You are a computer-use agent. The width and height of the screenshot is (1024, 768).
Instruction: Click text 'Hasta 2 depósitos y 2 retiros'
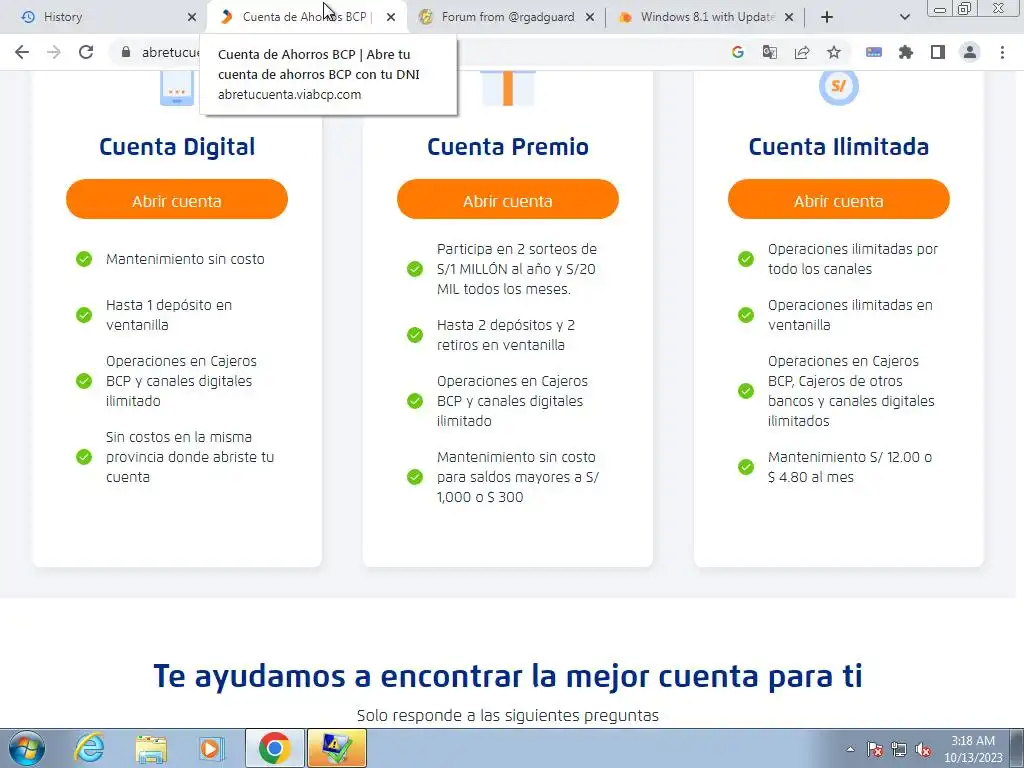pos(506,335)
